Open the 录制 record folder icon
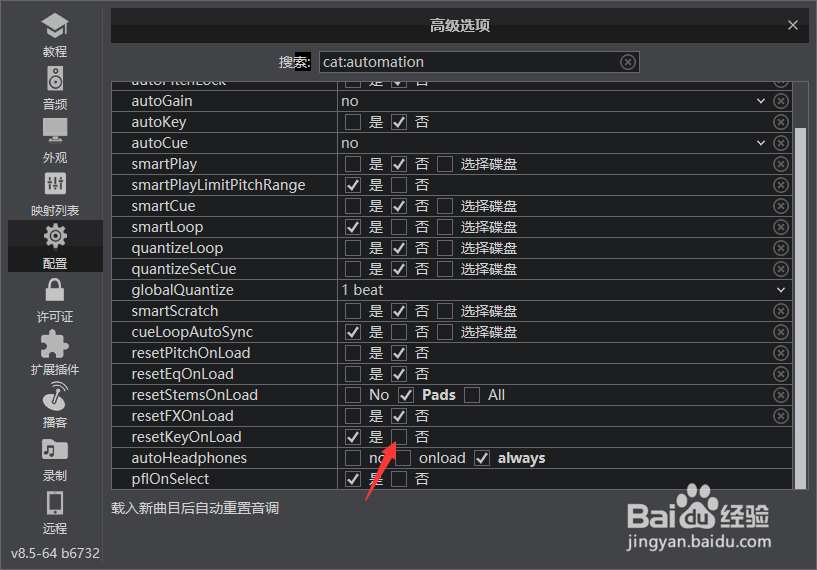 55,450
